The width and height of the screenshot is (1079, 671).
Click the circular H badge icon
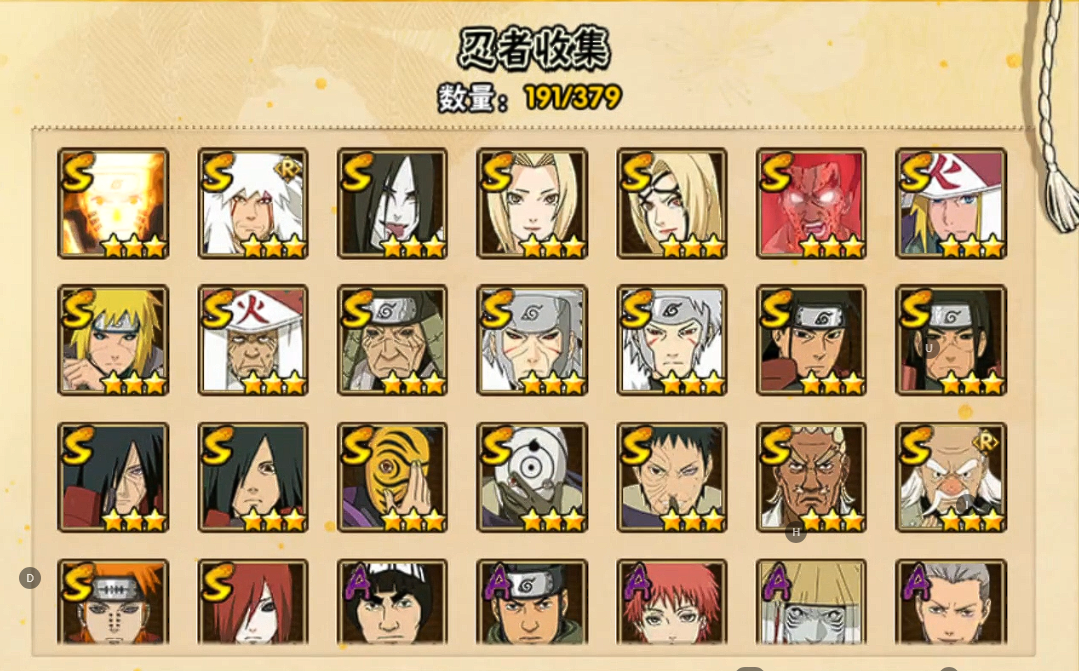(x=795, y=532)
